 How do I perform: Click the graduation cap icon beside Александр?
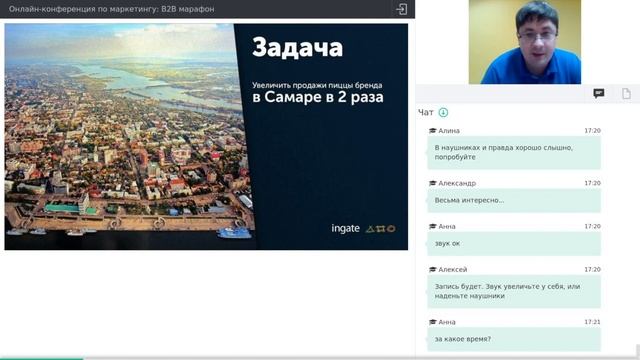pos(433,183)
